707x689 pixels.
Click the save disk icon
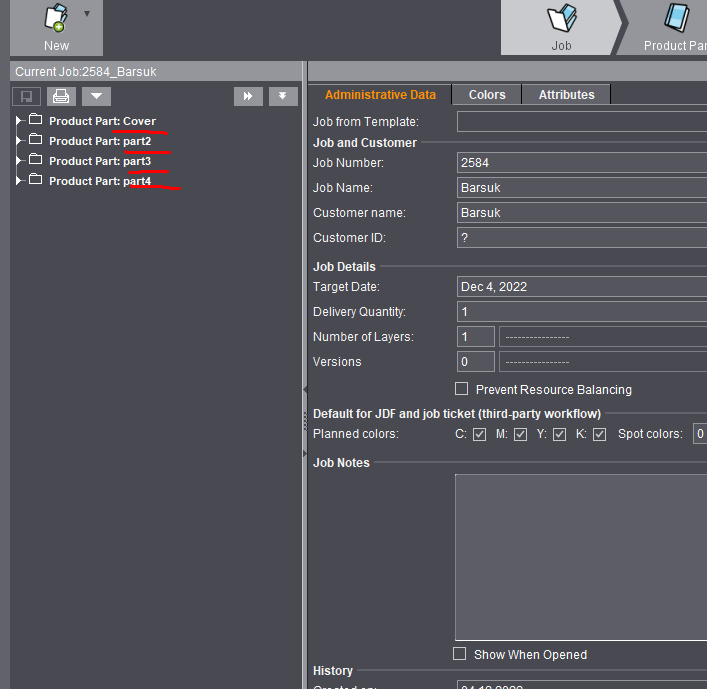[26, 96]
